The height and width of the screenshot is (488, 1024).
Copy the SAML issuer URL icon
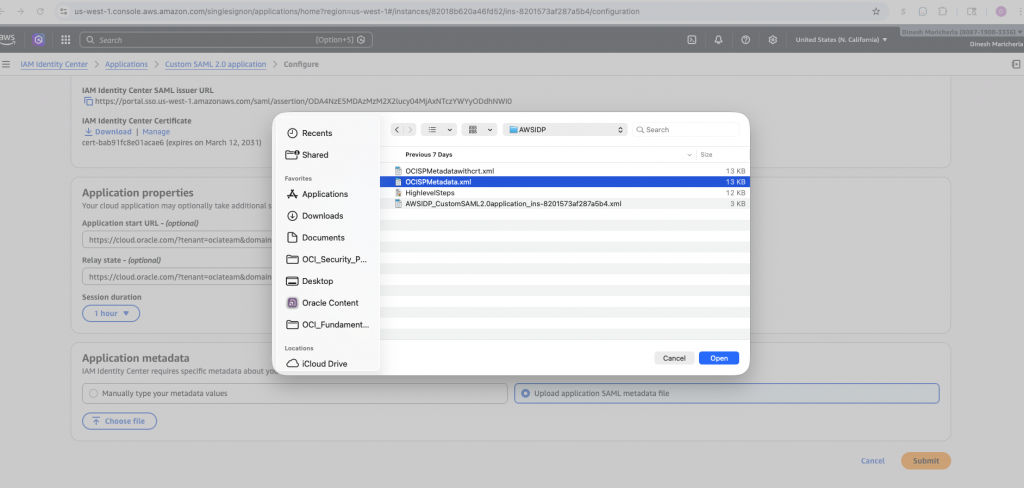pyautogui.click(x=88, y=101)
